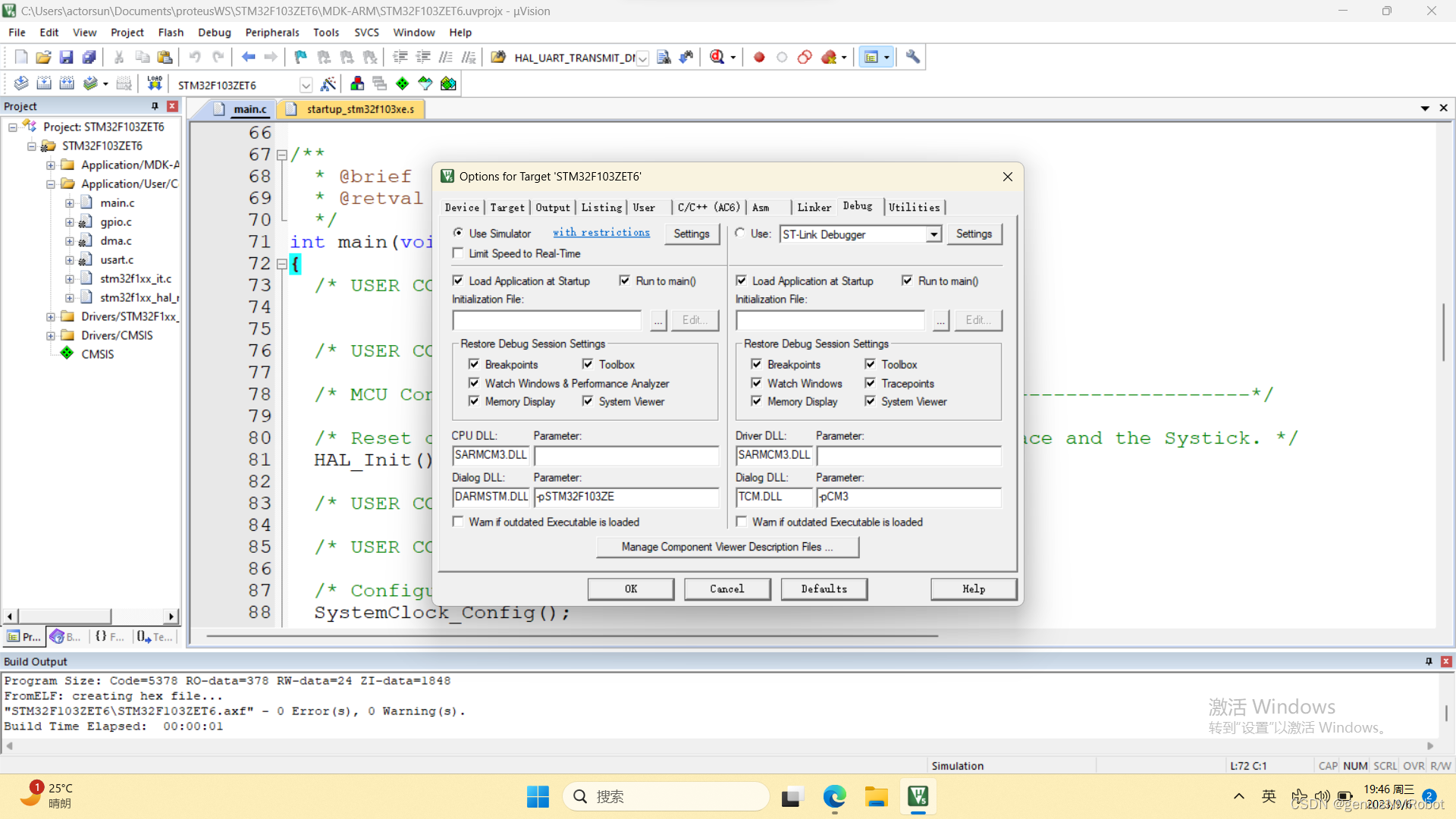Select the Use Simulator radio button
The height and width of the screenshot is (819, 1456).
[x=458, y=233]
